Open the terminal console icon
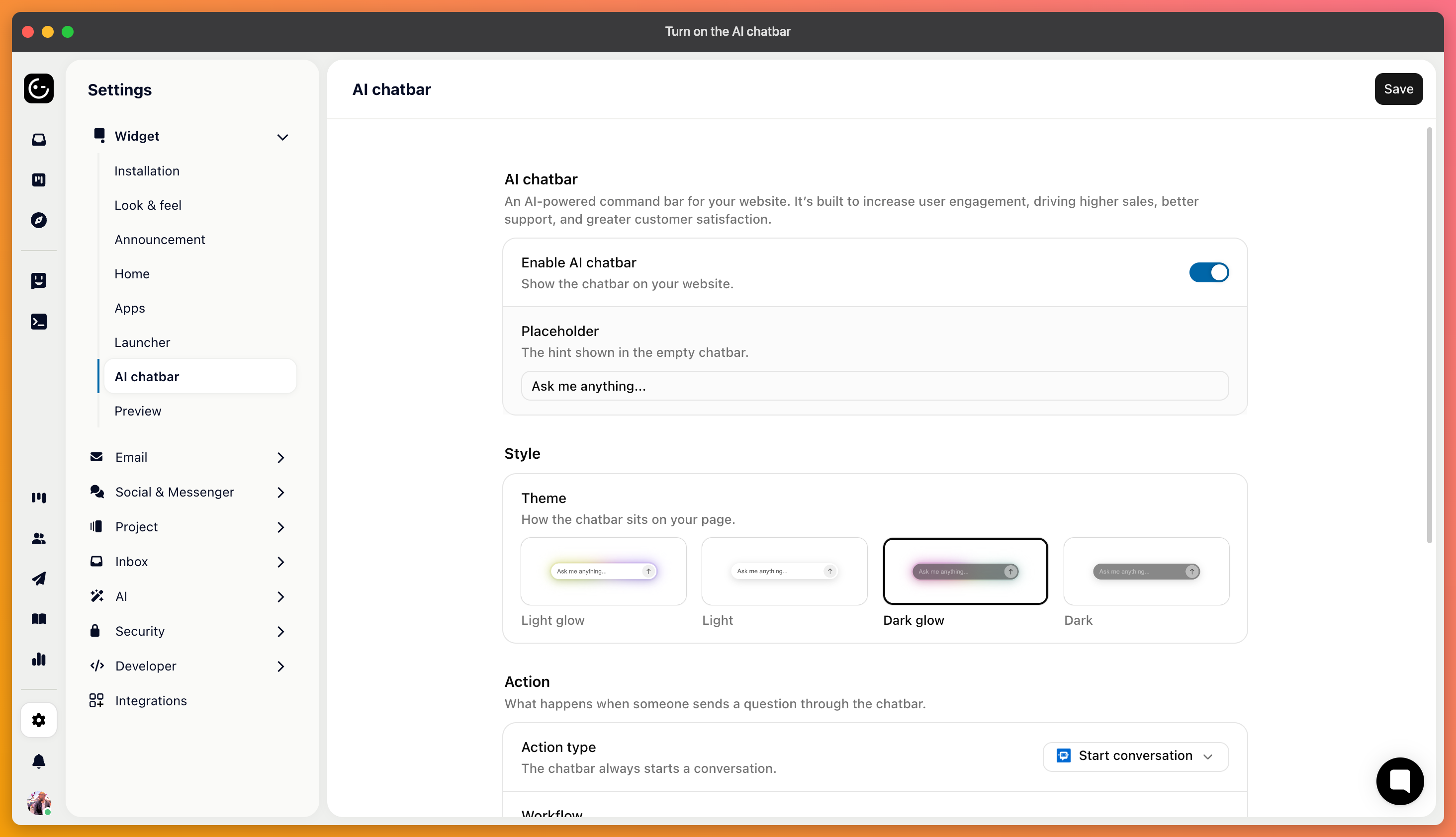1456x837 pixels. tap(38, 322)
